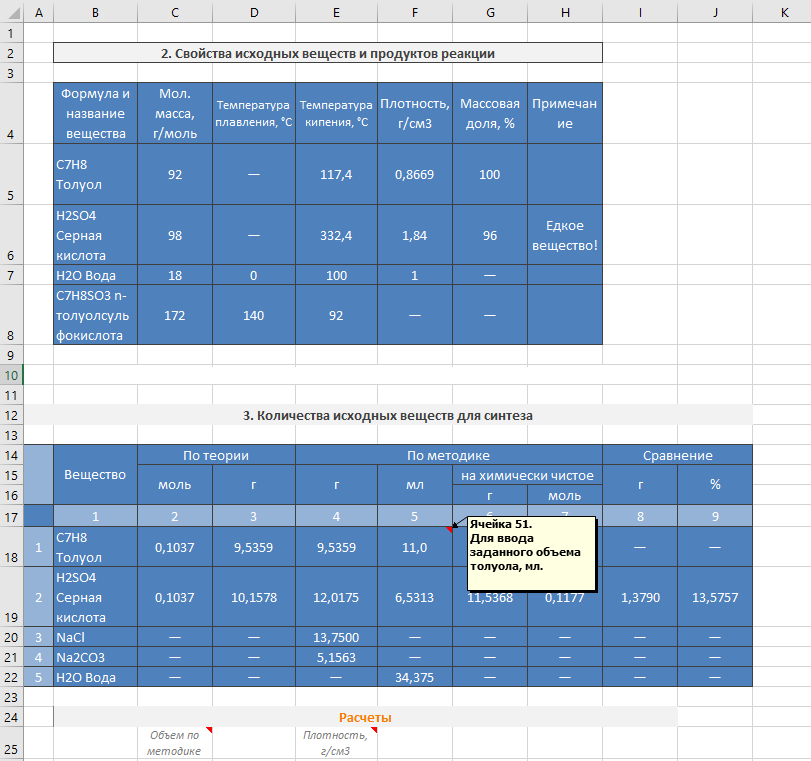This screenshot has width=811, height=761.
Task: Select the 'Объем по методике' cell in row 25
Action: click(175, 742)
